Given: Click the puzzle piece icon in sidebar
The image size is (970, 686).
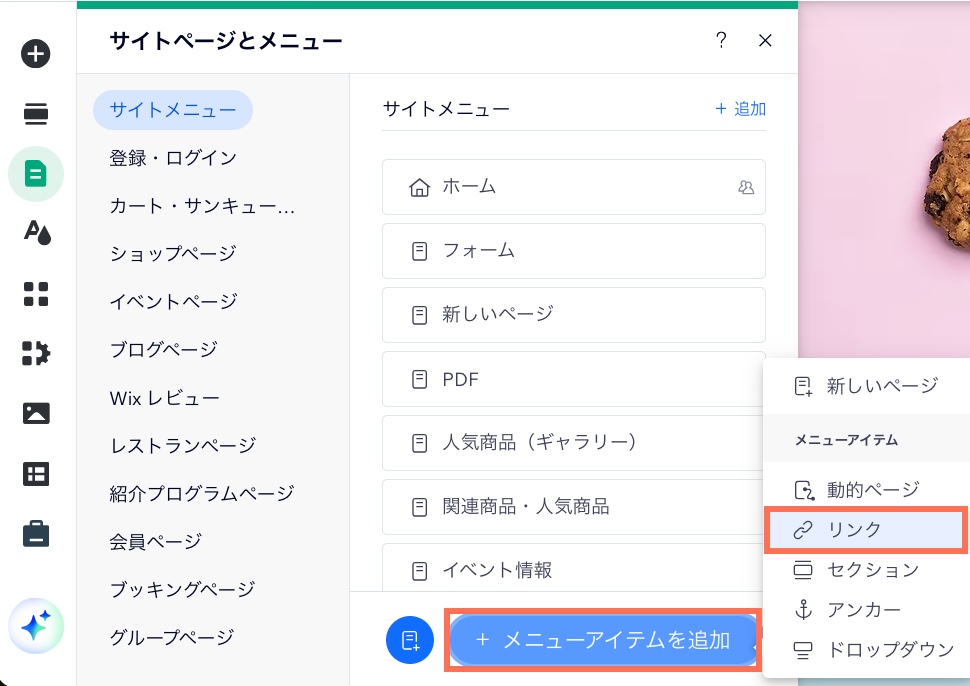Looking at the screenshot, I should 36,353.
